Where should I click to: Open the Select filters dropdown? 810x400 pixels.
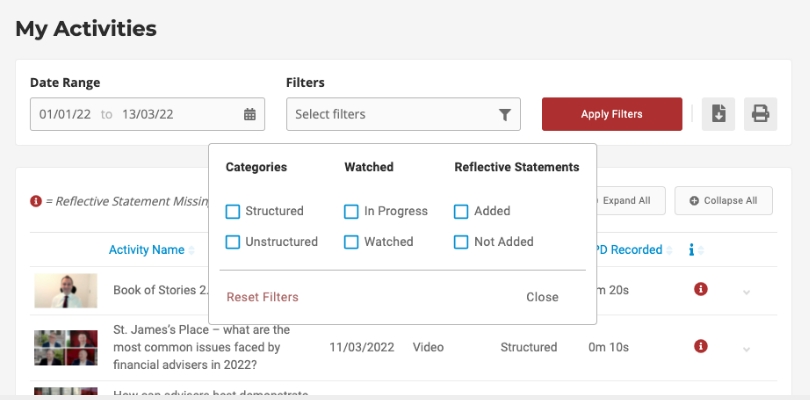(403, 114)
